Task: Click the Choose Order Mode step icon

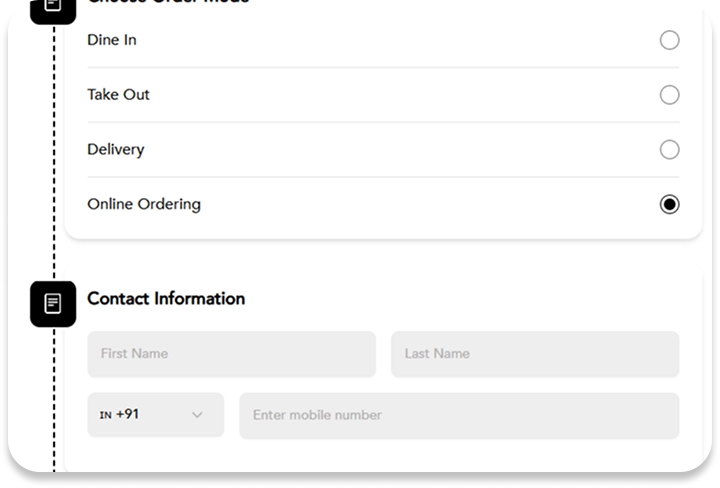Action: (x=53, y=6)
